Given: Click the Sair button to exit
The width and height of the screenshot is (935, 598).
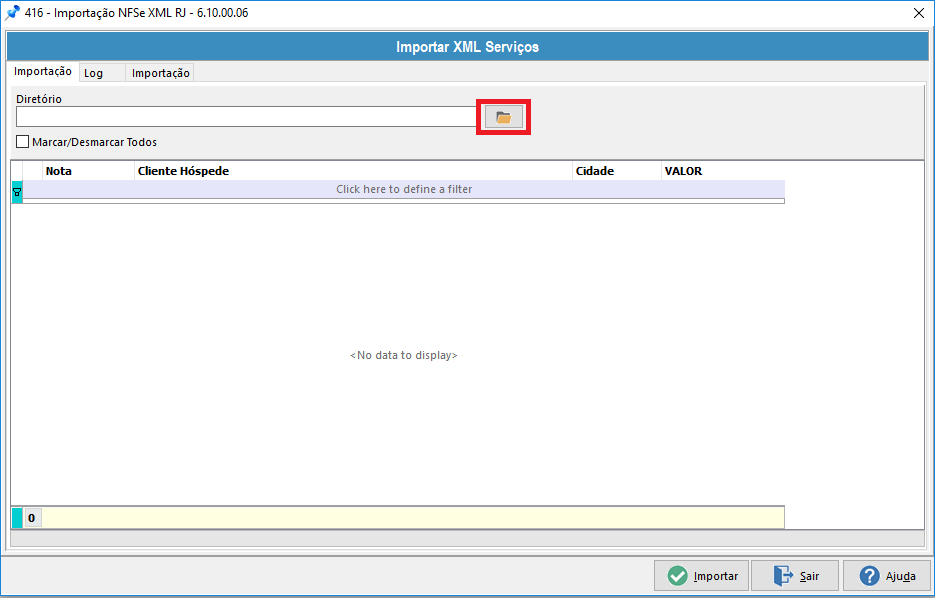Looking at the screenshot, I should pyautogui.click(x=795, y=576).
